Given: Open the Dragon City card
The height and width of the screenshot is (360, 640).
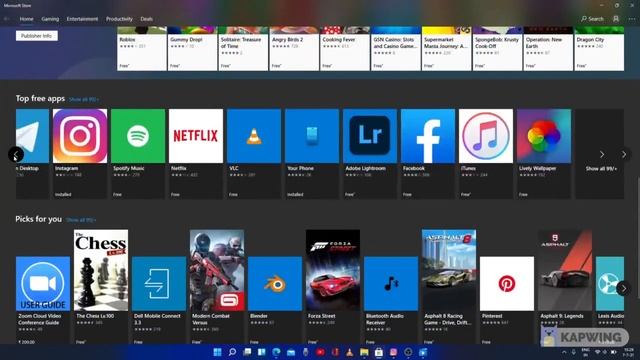Looking at the screenshot, I should [x=599, y=49].
